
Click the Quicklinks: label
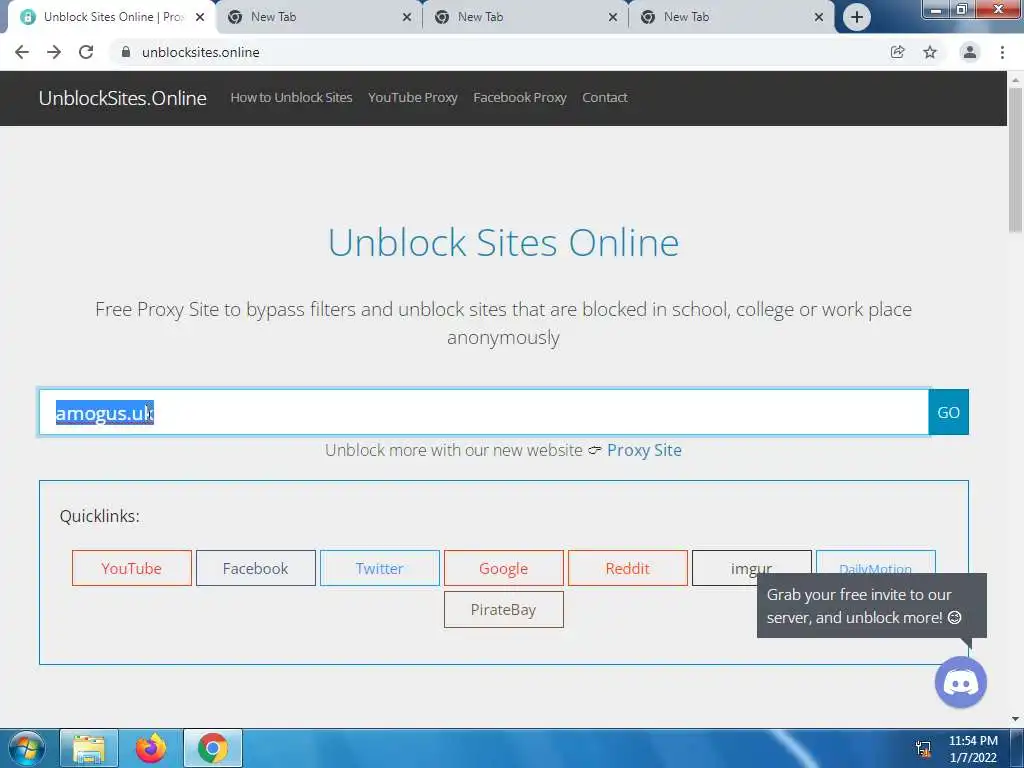click(99, 516)
